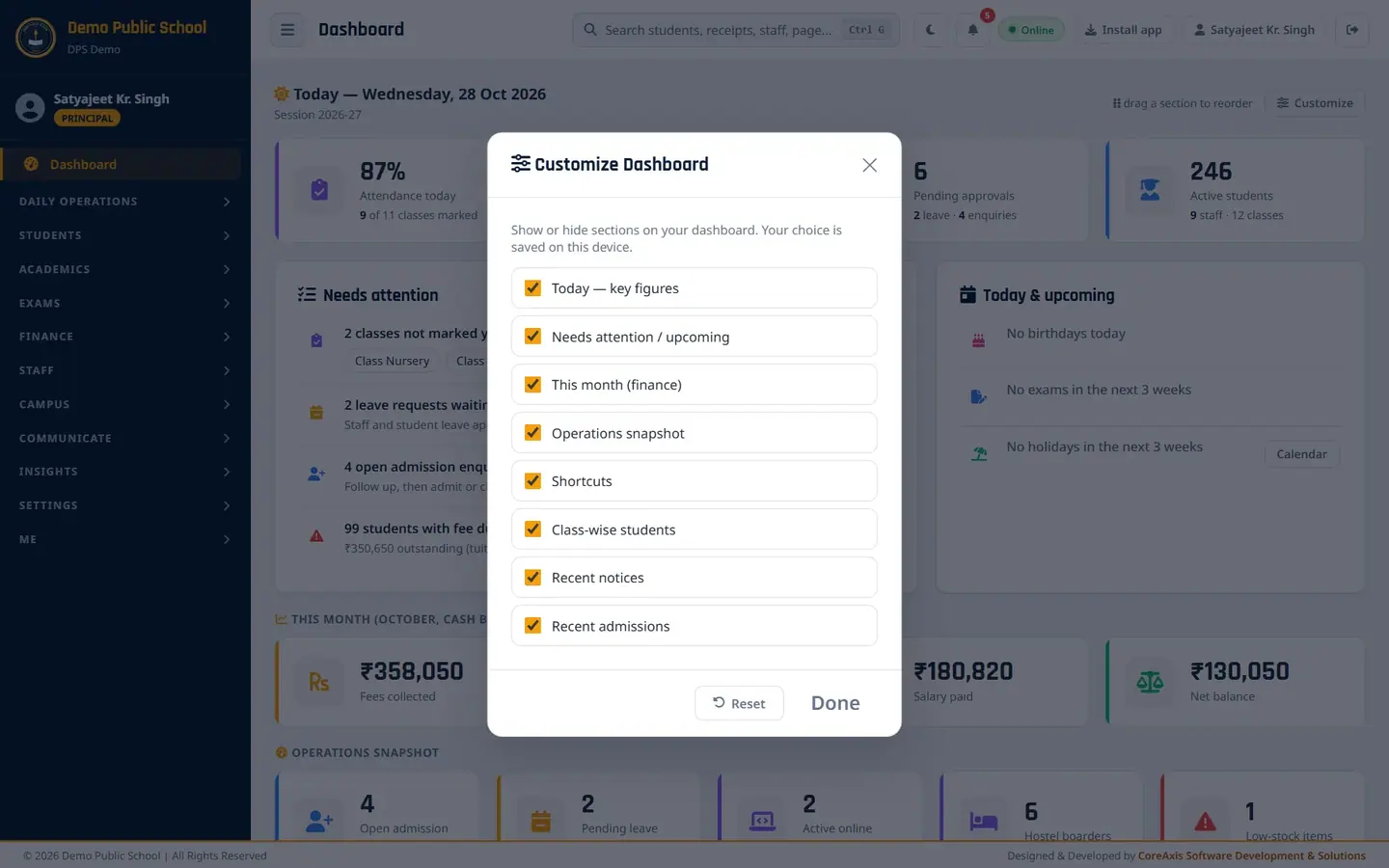Expand Academics sidebar section
The height and width of the screenshot is (868, 1389).
124,269
